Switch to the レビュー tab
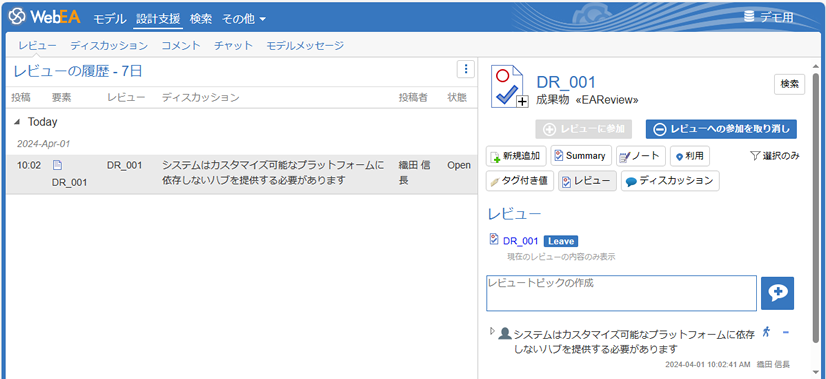This screenshot has width=826, height=379. (x=37, y=46)
